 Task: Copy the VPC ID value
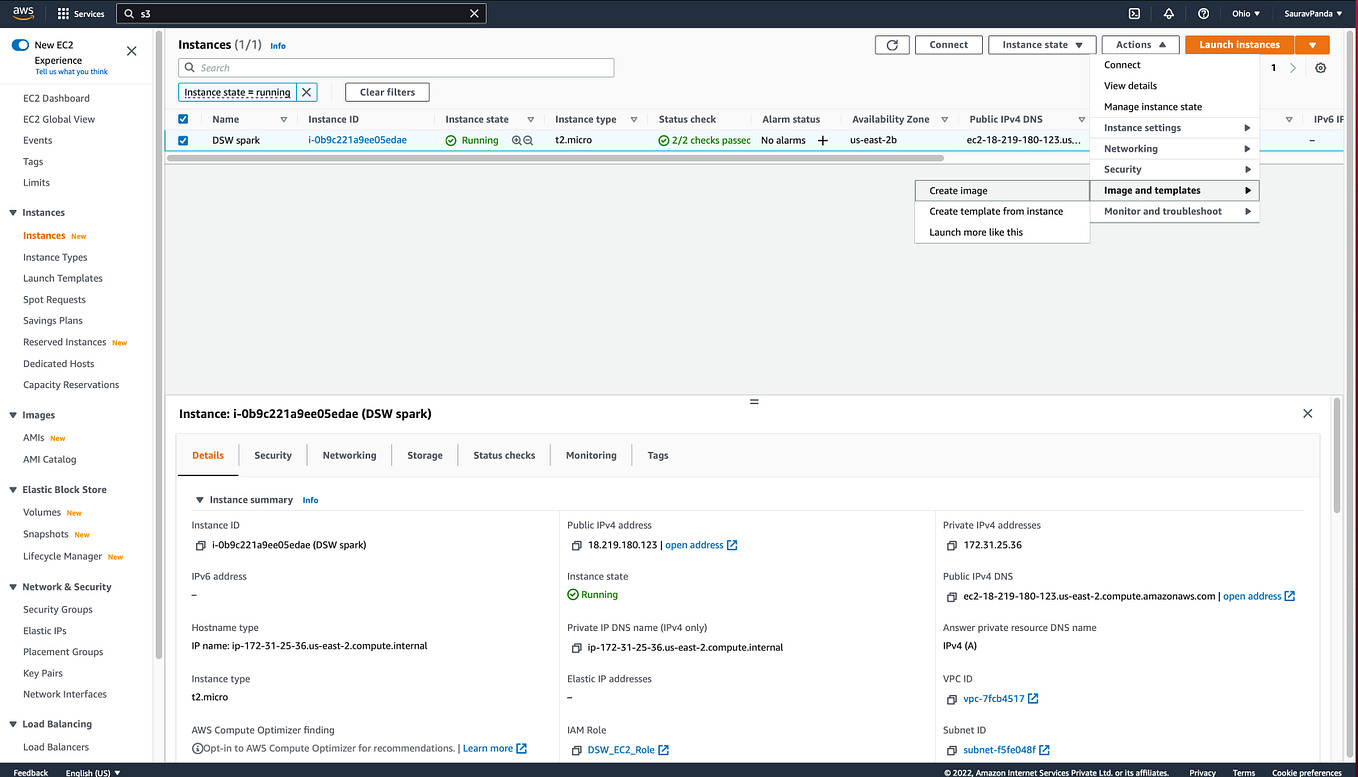pyautogui.click(x=953, y=699)
